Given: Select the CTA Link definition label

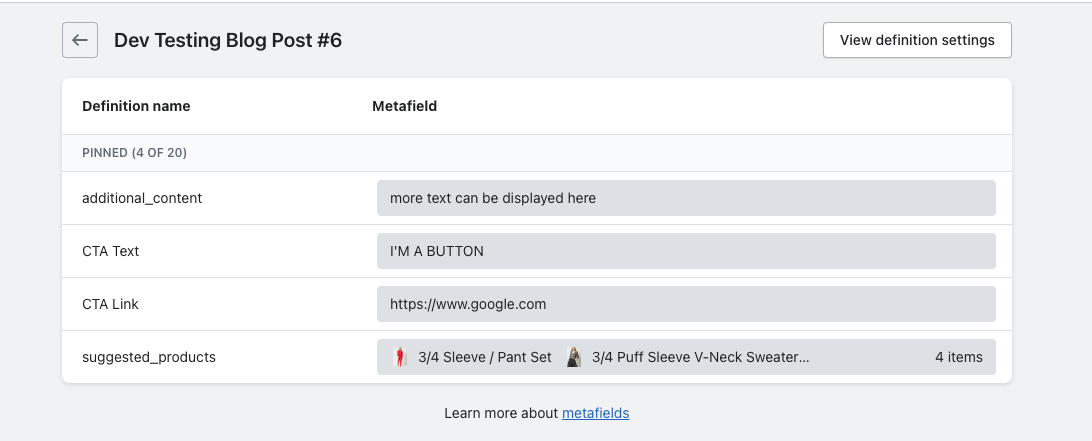Looking at the screenshot, I should point(111,304).
